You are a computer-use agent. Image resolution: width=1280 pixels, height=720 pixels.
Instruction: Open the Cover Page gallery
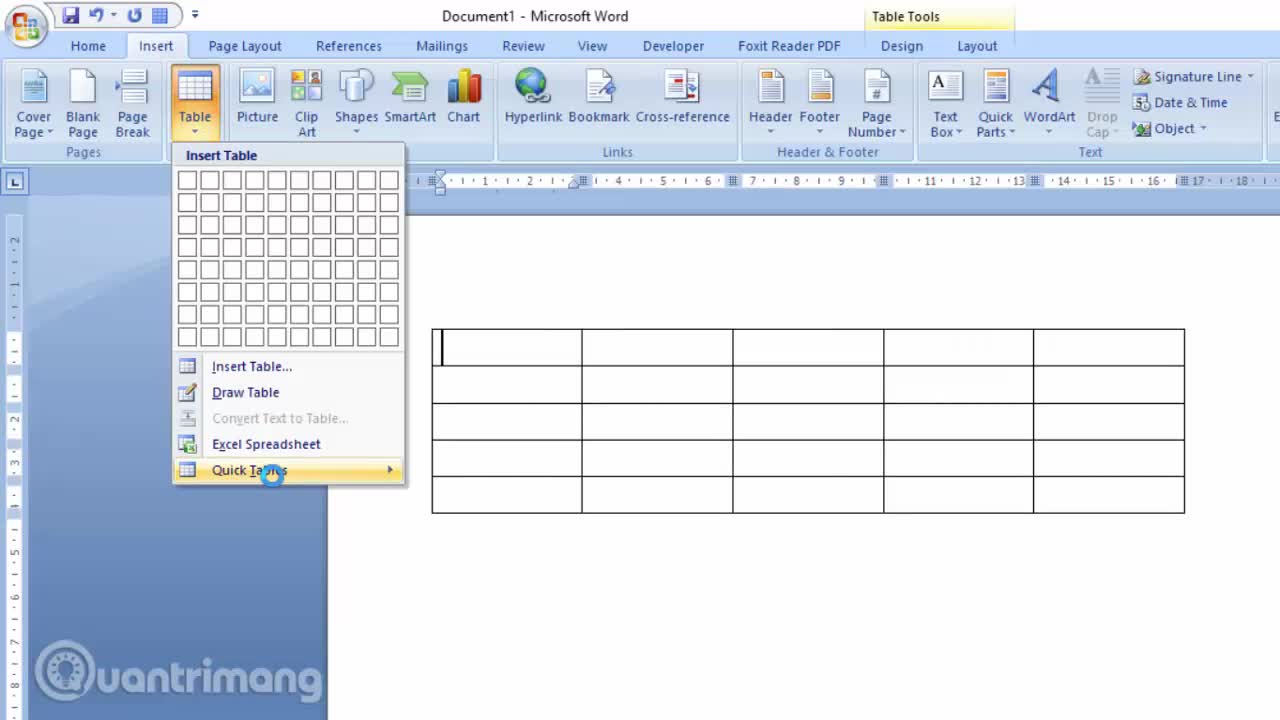(x=33, y=104)
